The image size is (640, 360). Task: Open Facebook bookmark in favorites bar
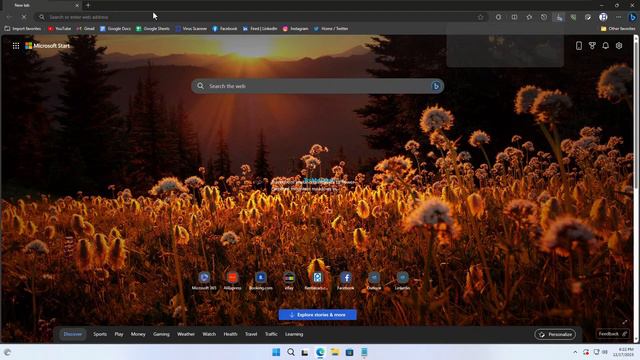[224, 29]
